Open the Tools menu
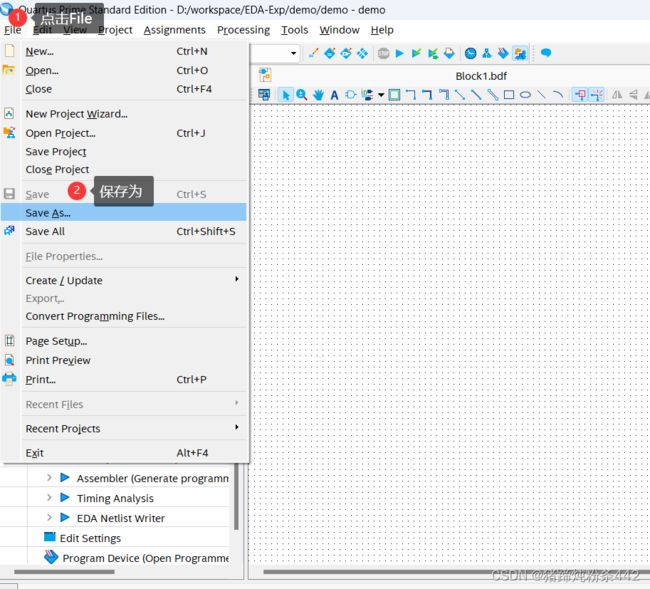Viewport: 650px width, 589px height. click(x=294, y=30)
